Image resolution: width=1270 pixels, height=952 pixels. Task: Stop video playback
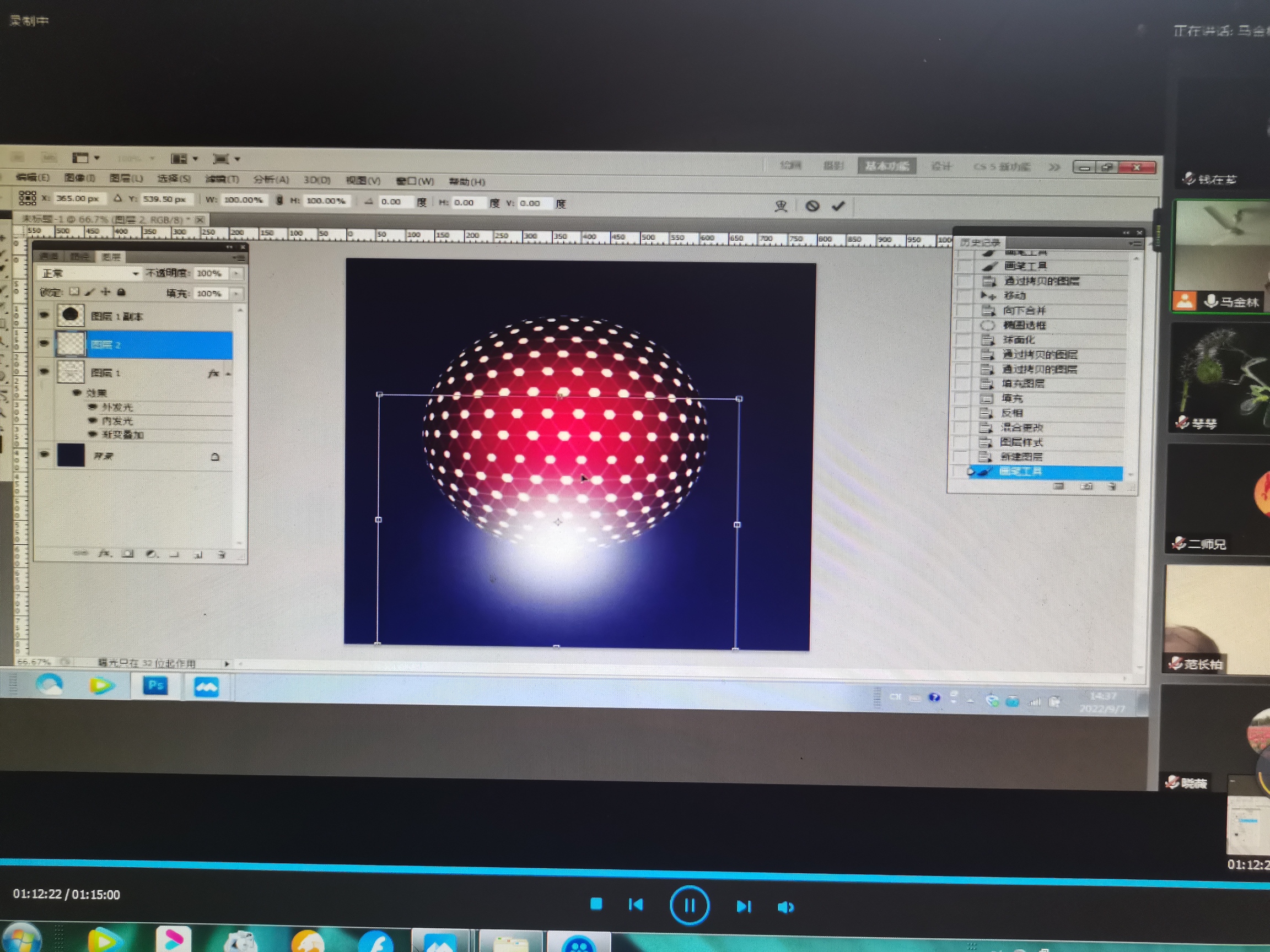(x=596, y=904)
